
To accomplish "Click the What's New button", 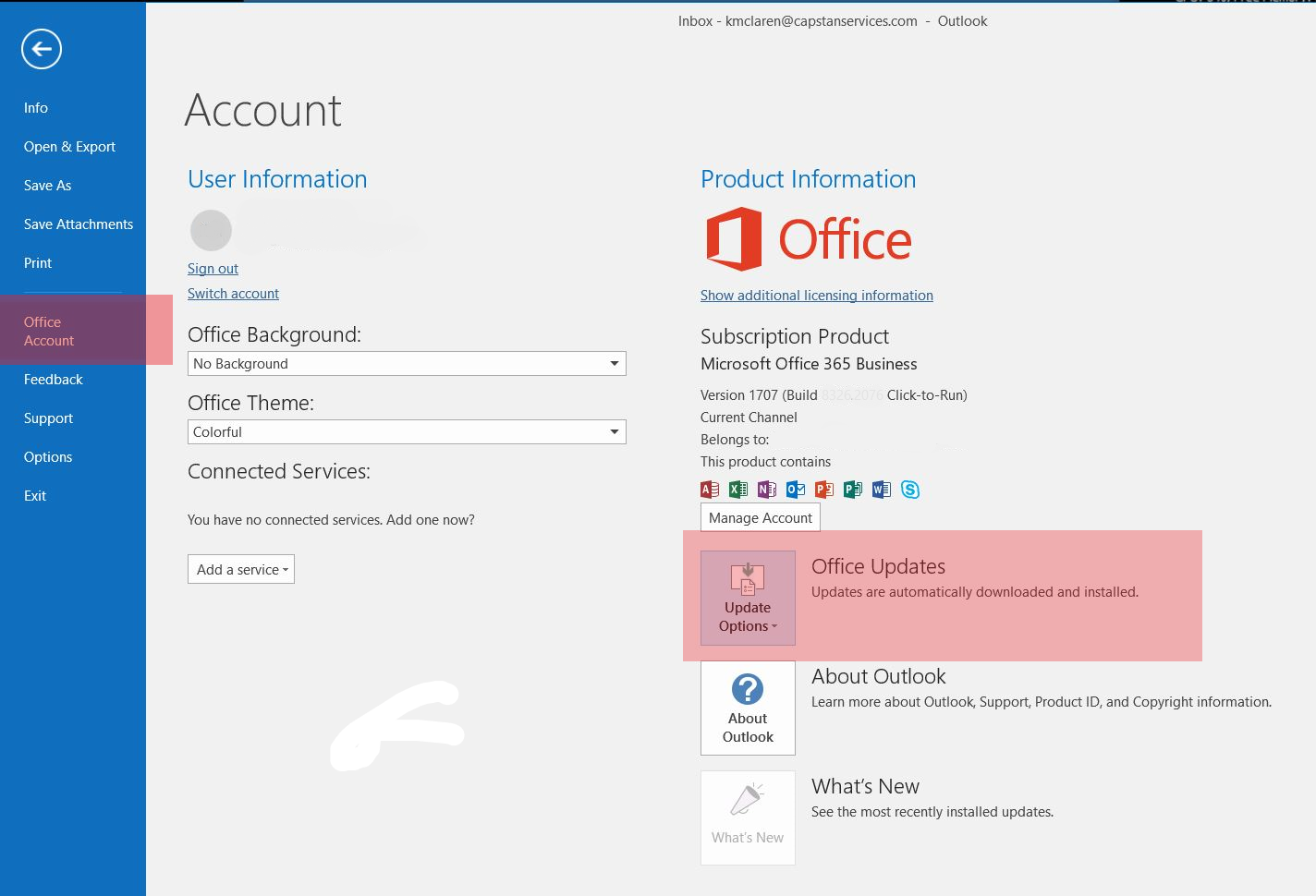I will coord(748,817).
